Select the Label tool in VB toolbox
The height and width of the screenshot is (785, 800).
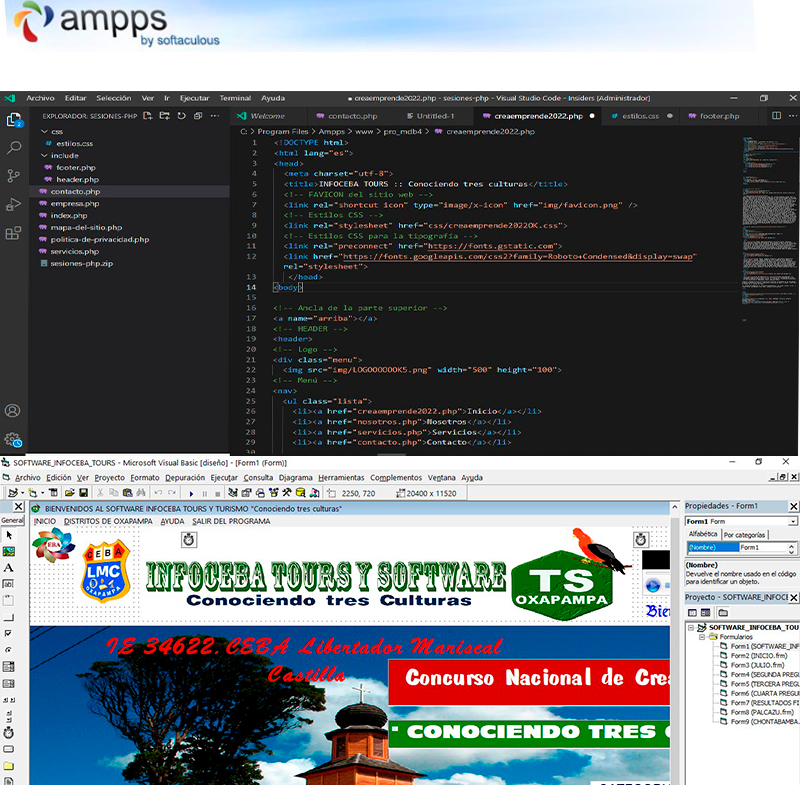[9, 567]
